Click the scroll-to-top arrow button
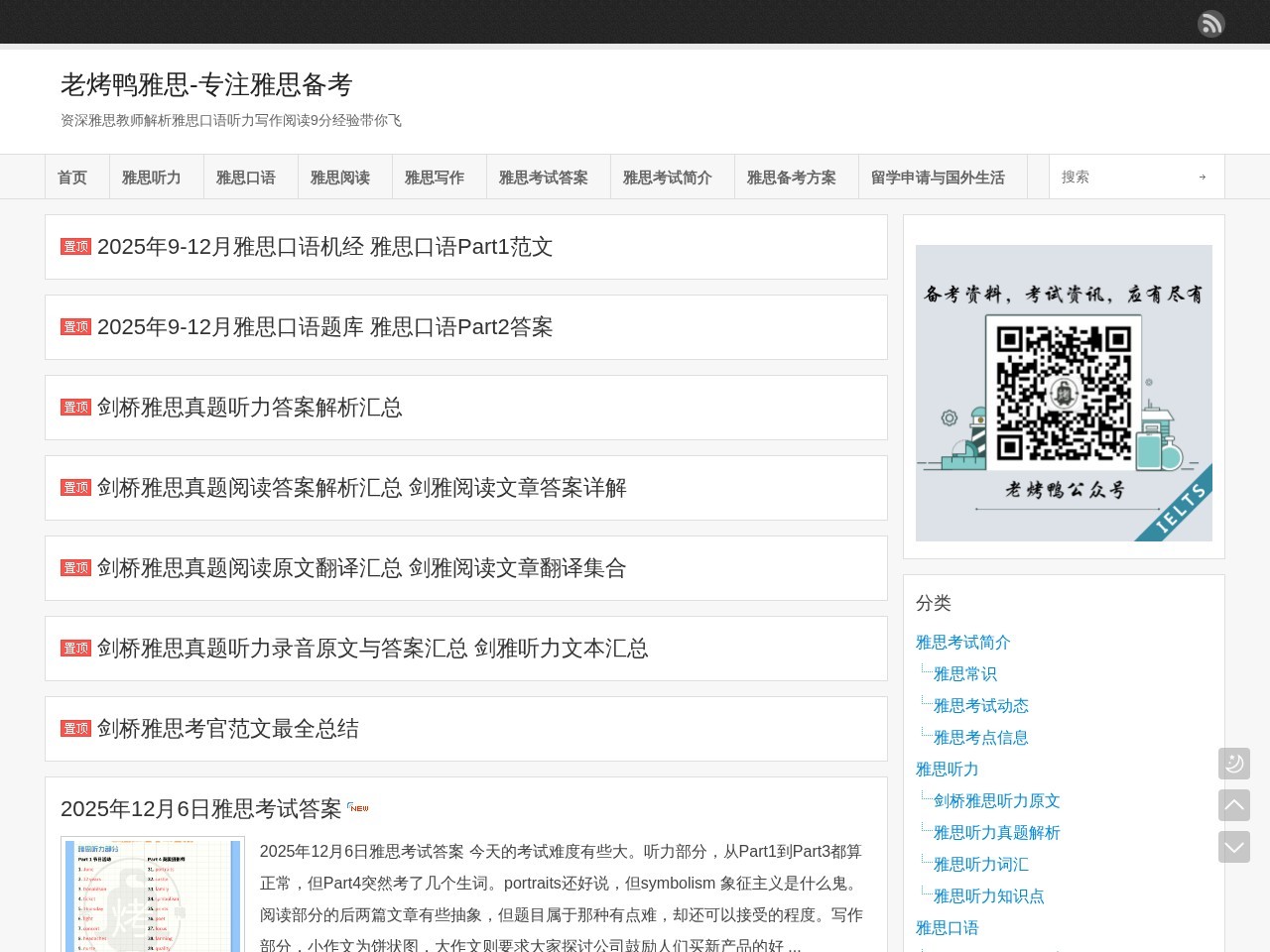Image resolution: width=1270 pixels, height=952 pixels. pyautogui.click(x=1234, y=805)
